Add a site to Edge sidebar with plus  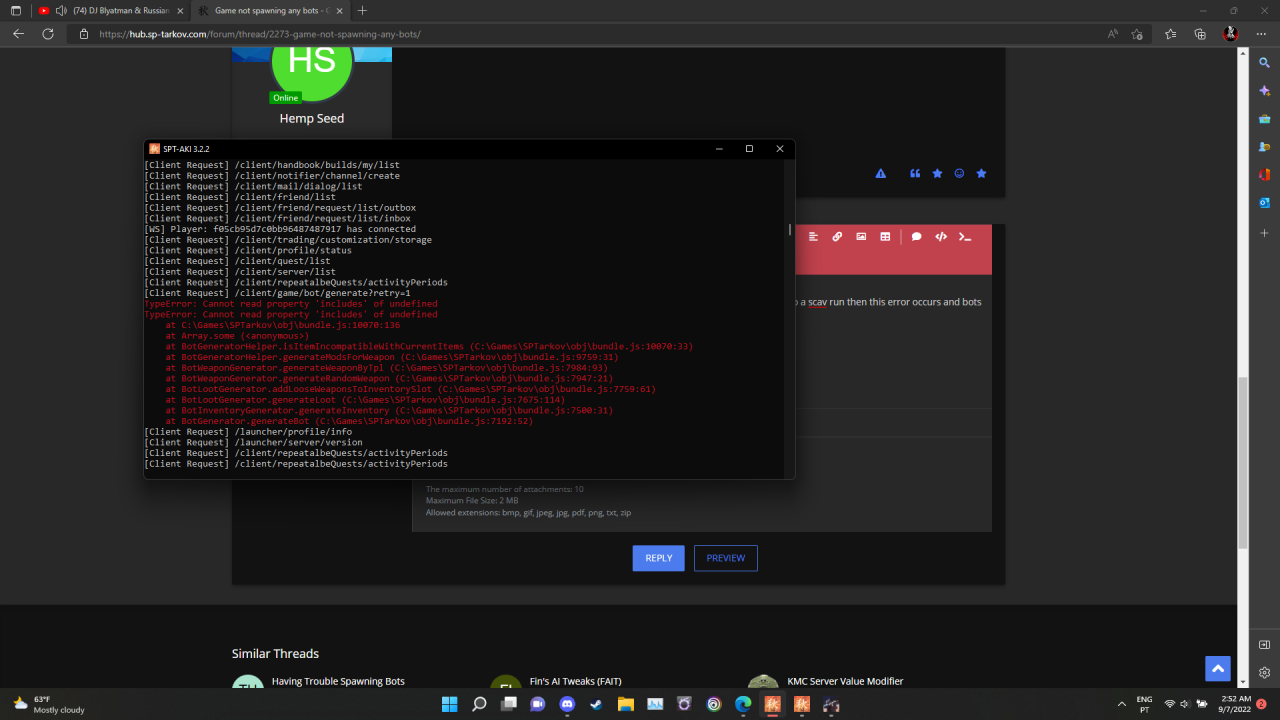pos(1264,233)
